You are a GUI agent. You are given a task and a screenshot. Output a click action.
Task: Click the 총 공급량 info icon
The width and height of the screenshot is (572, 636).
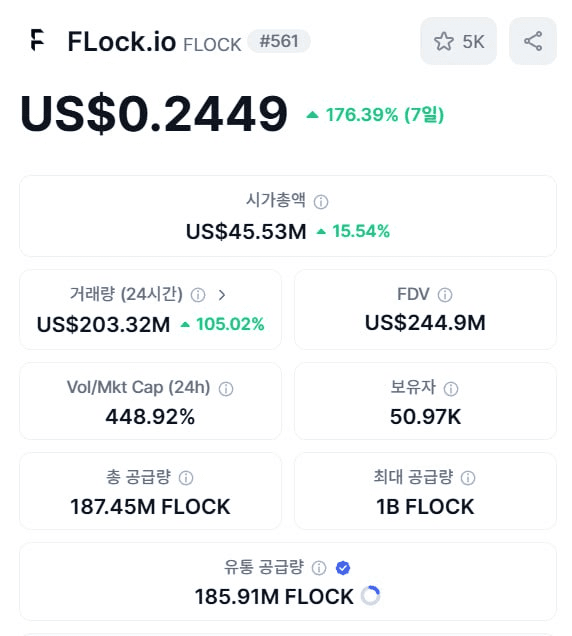pyautogui.click(x=186, y=478)
